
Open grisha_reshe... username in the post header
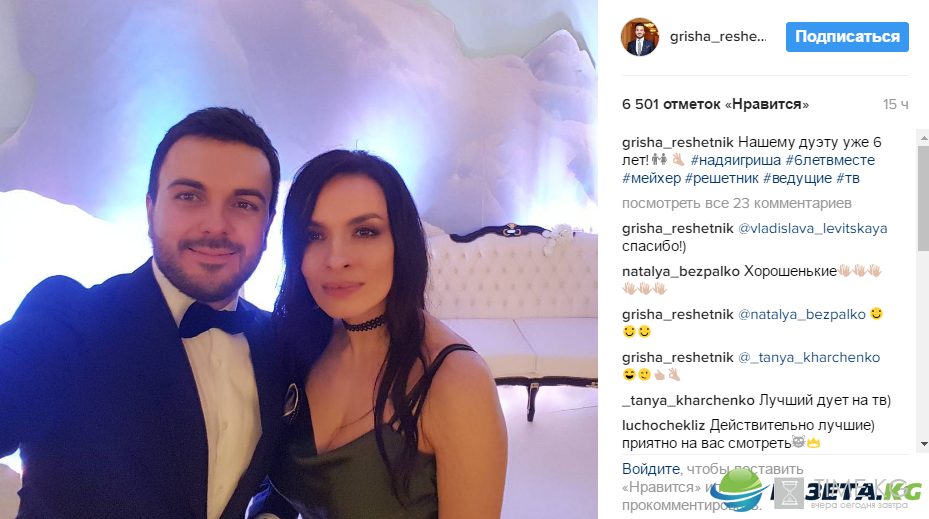[x=718, y=37]
